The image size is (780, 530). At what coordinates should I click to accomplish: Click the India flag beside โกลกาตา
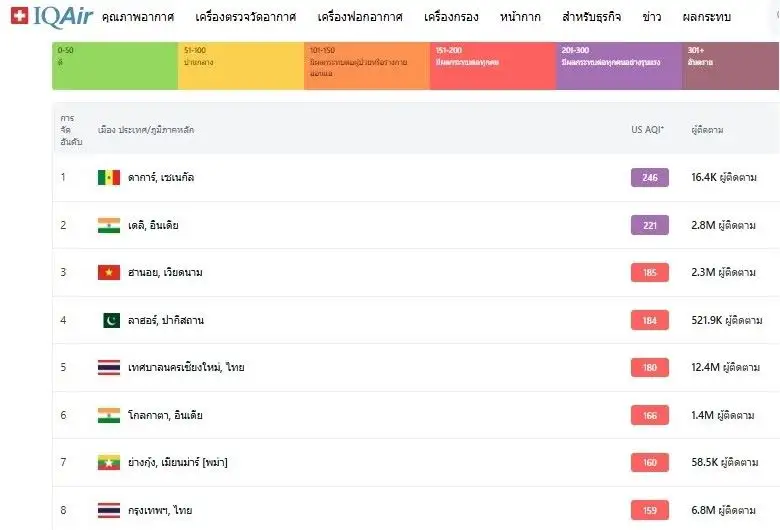[x=109, y=415]
